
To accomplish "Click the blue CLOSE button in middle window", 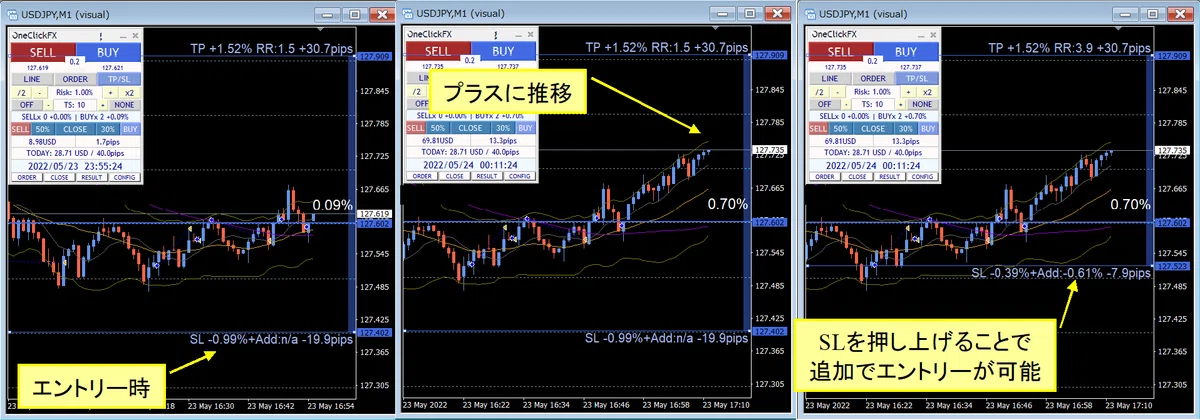I will pyautogui.click(x=468, y=129).
